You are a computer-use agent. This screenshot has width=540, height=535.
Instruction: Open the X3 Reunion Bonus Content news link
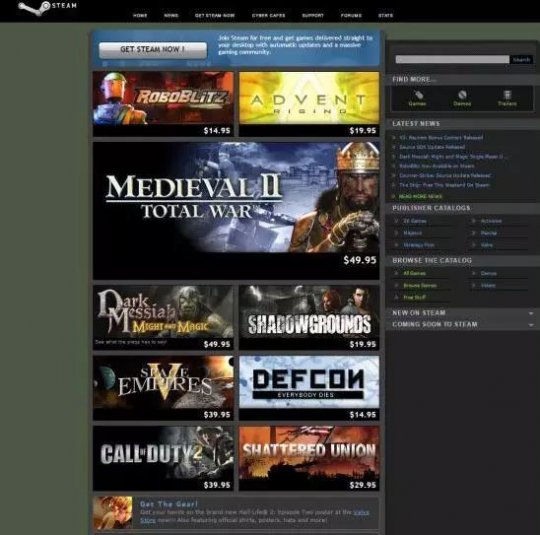(x=441, y=137)
